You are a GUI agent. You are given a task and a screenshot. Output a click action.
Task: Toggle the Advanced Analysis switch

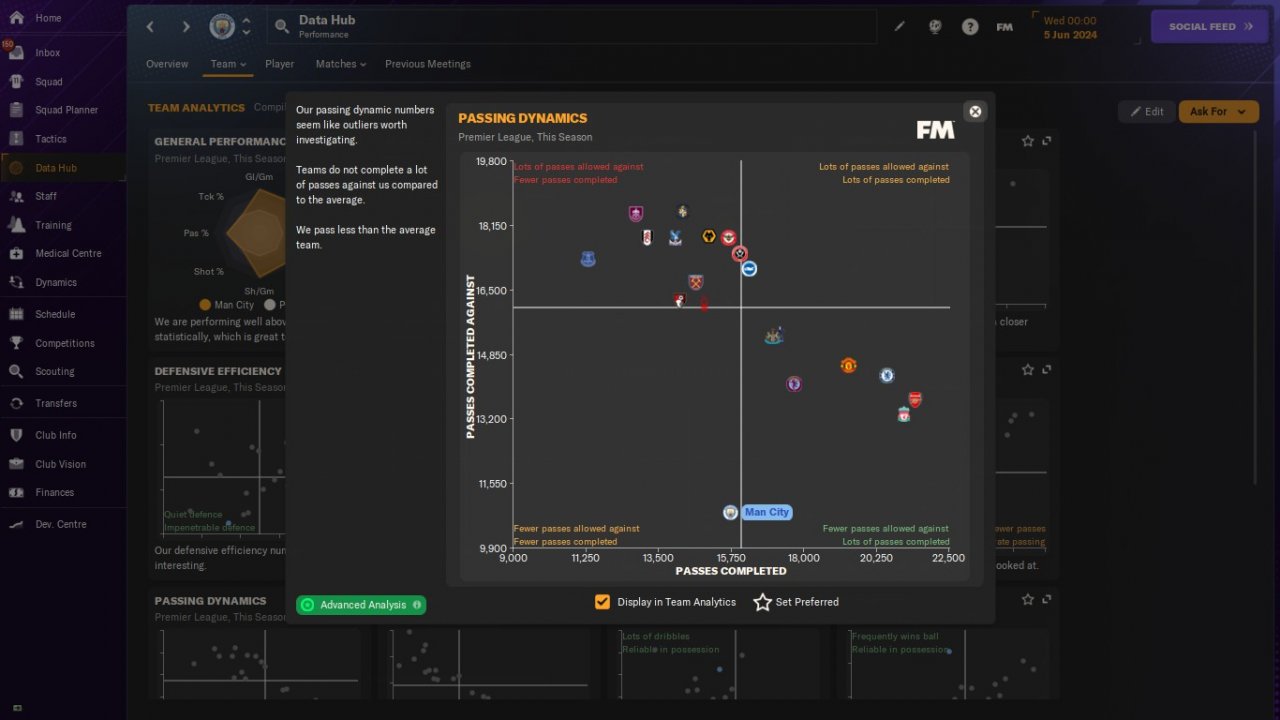pos(361,605)
